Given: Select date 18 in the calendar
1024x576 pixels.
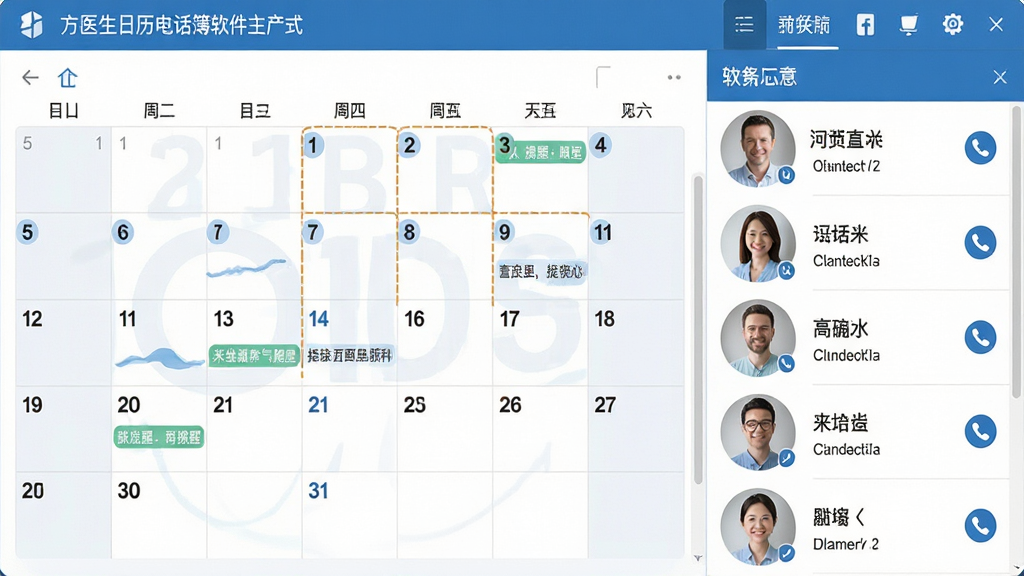Looking at the screenshot, I should [605, 319].
